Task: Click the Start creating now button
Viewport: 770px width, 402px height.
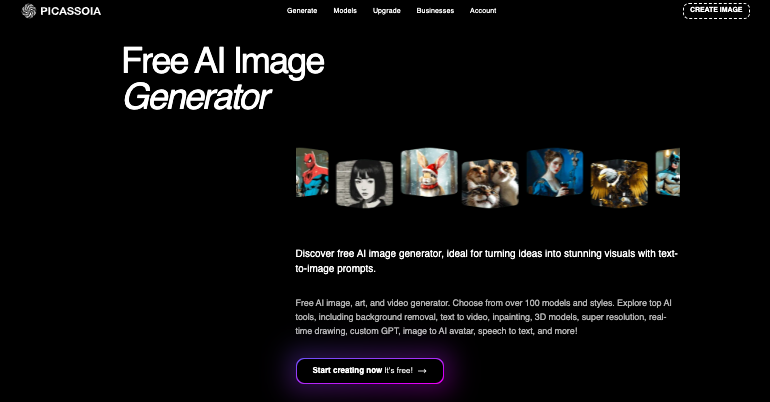Action: coord(370,371)
